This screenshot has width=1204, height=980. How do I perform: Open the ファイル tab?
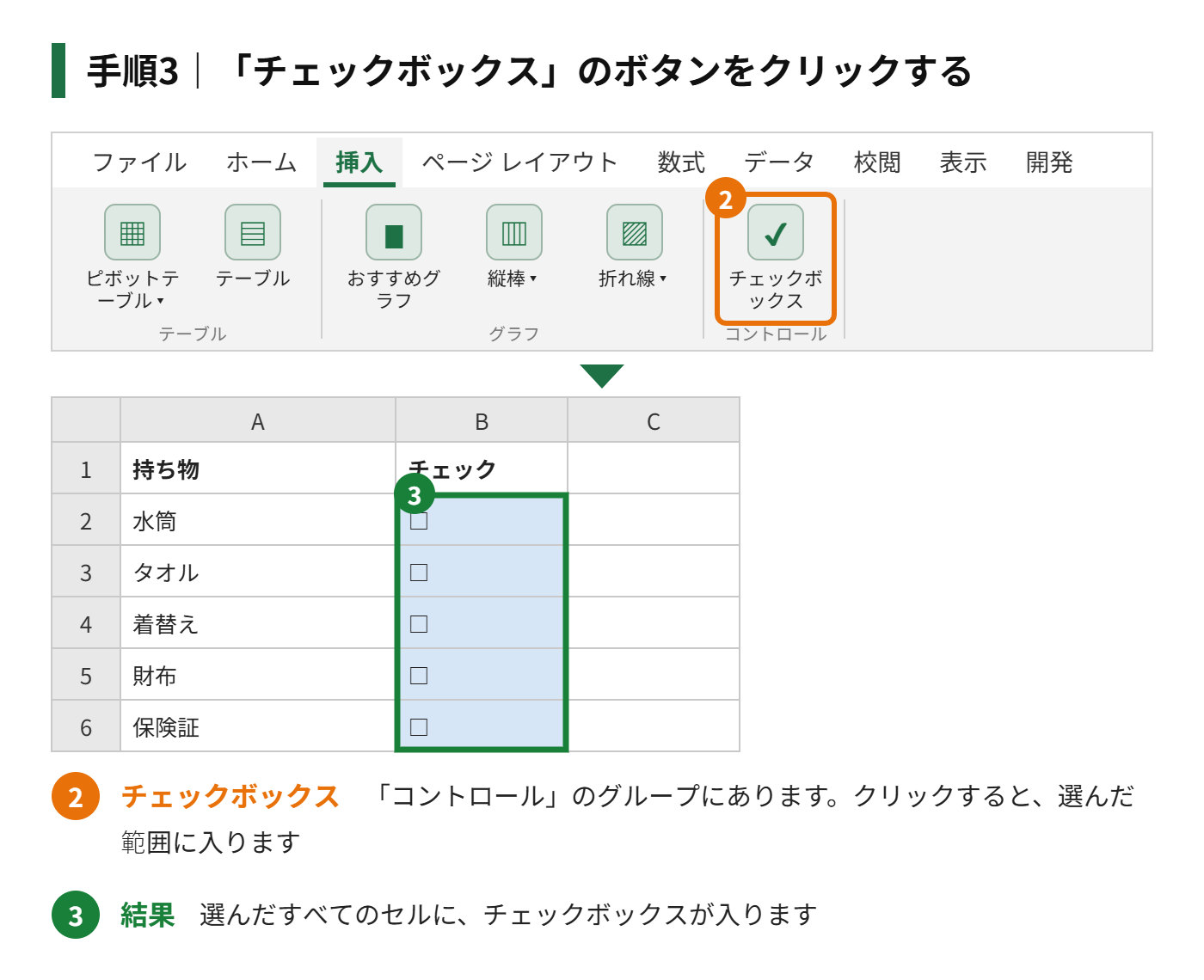139,162
